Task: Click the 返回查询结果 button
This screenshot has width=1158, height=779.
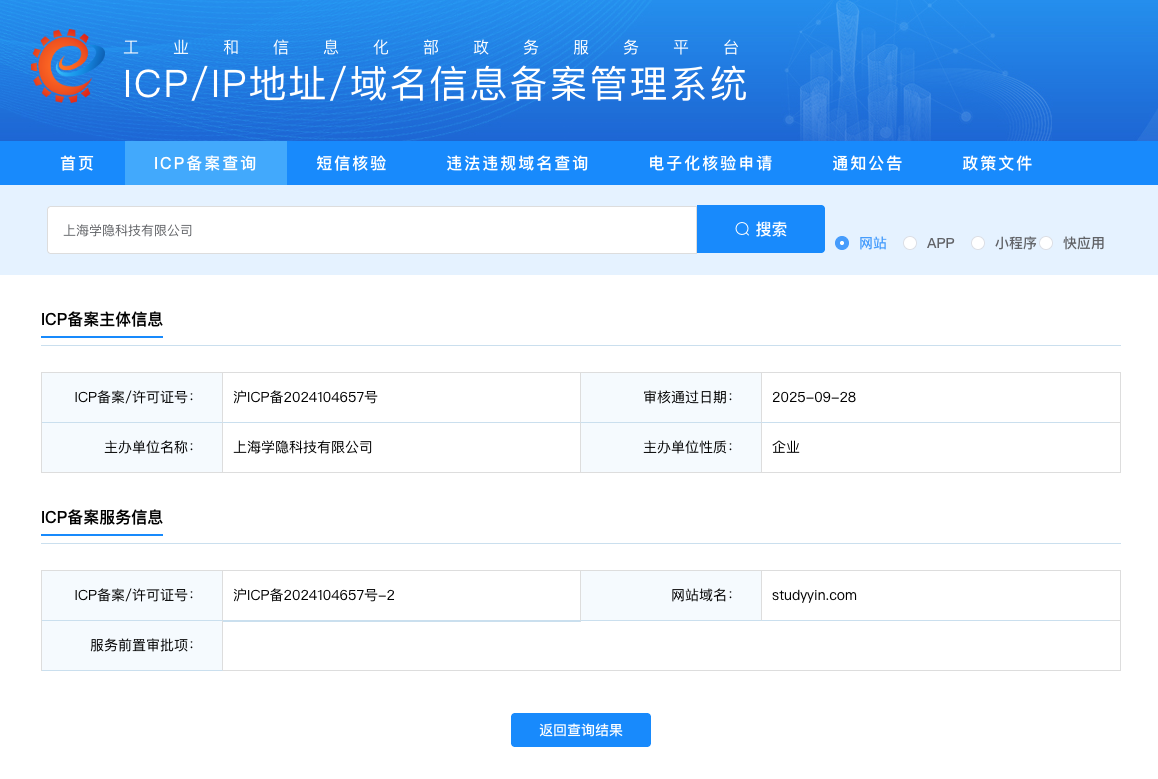Action: coord(580,730)
